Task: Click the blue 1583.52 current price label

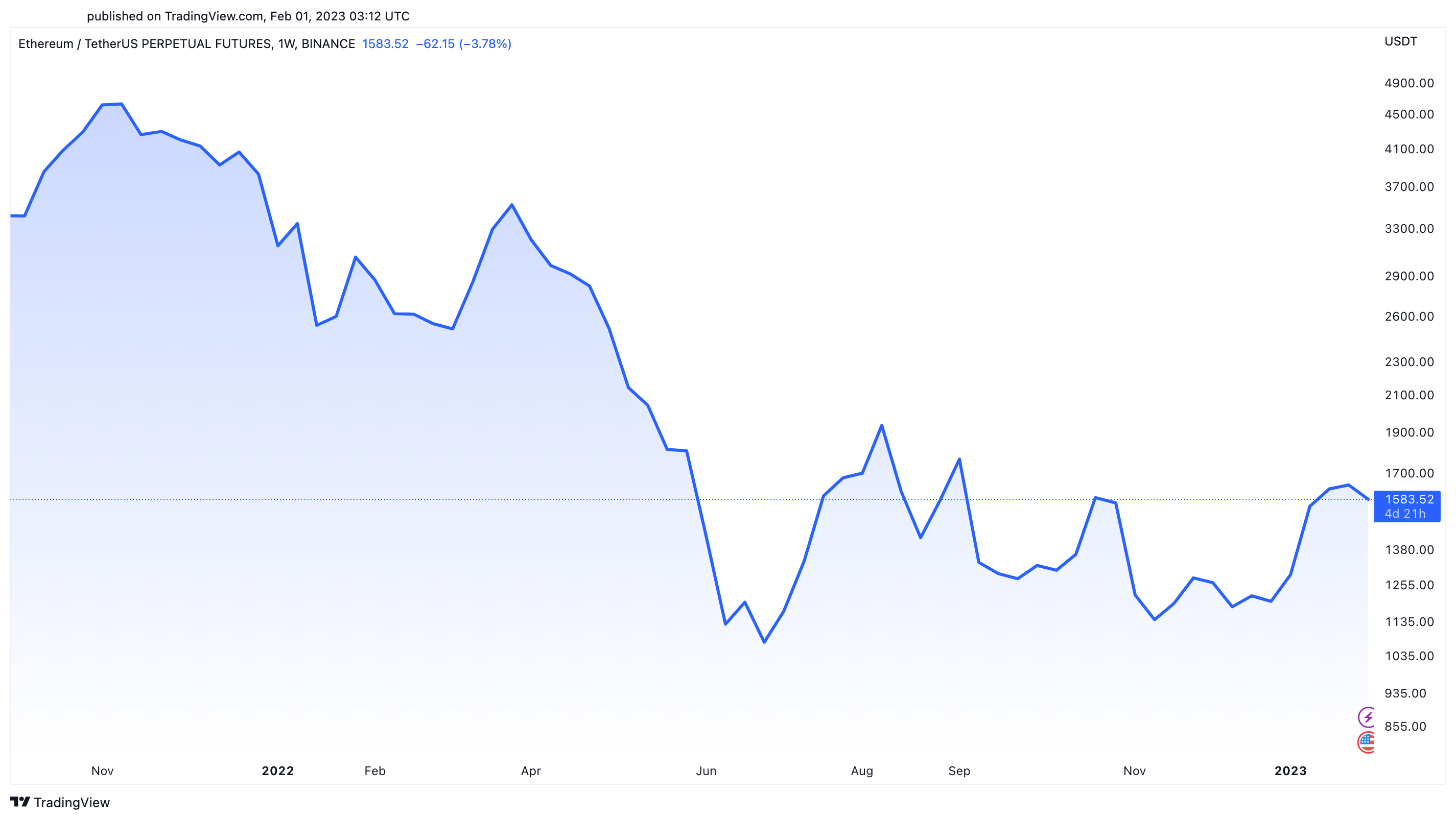Action: click(x=1408, y=499)
